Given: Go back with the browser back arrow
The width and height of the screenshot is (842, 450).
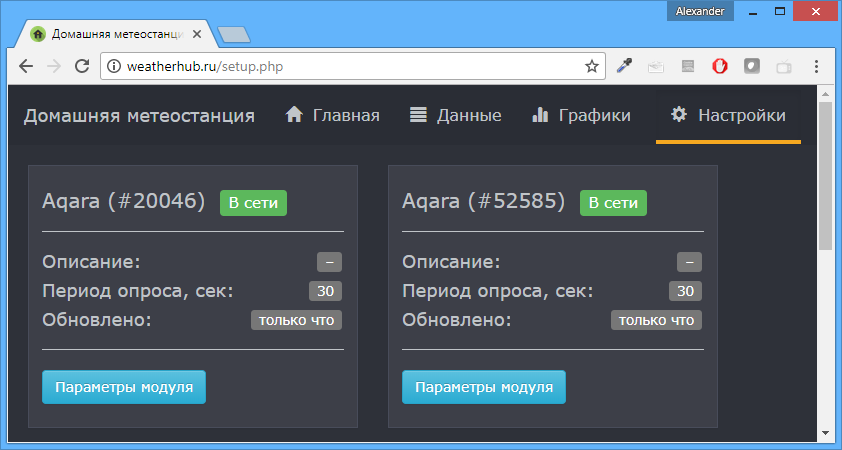Looking at the screenshot, I should (26, 66).
